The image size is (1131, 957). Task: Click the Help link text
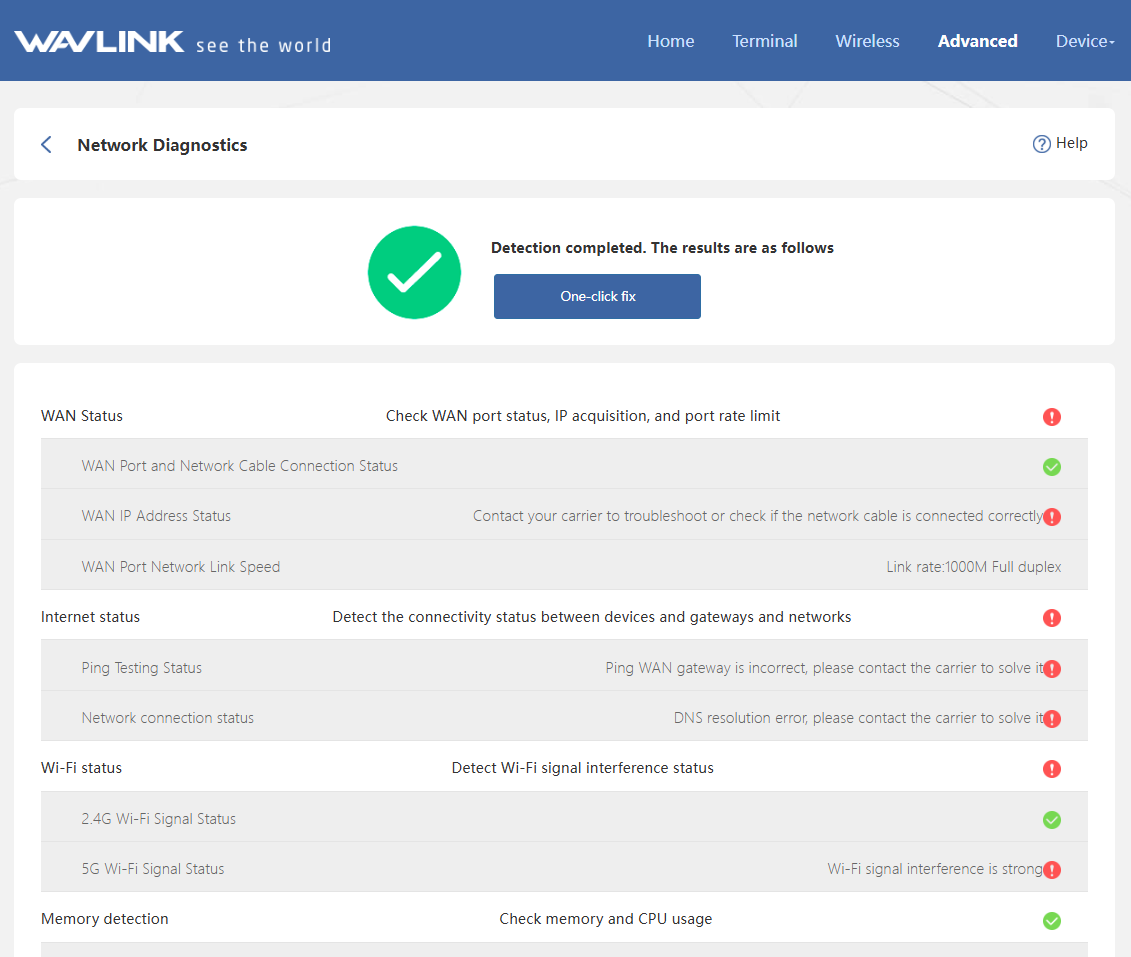(1071, 143)
